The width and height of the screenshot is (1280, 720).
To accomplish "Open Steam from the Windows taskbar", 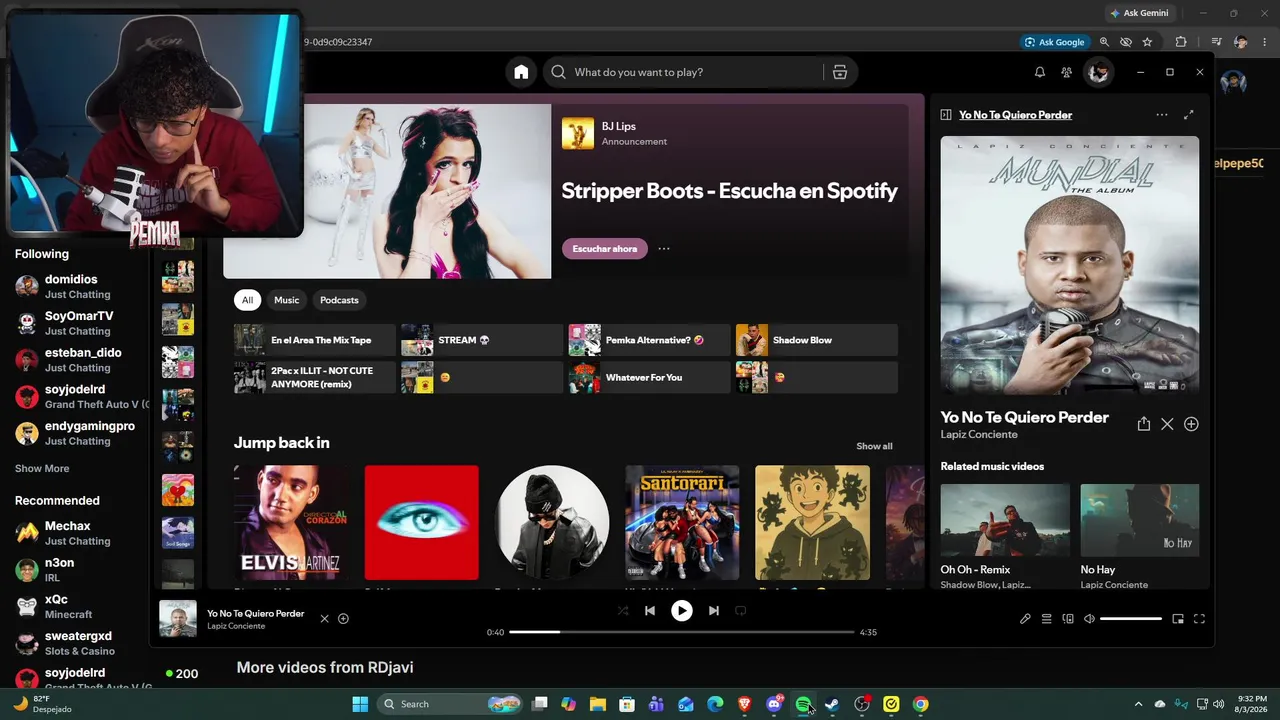I will [x=832, y=704].
